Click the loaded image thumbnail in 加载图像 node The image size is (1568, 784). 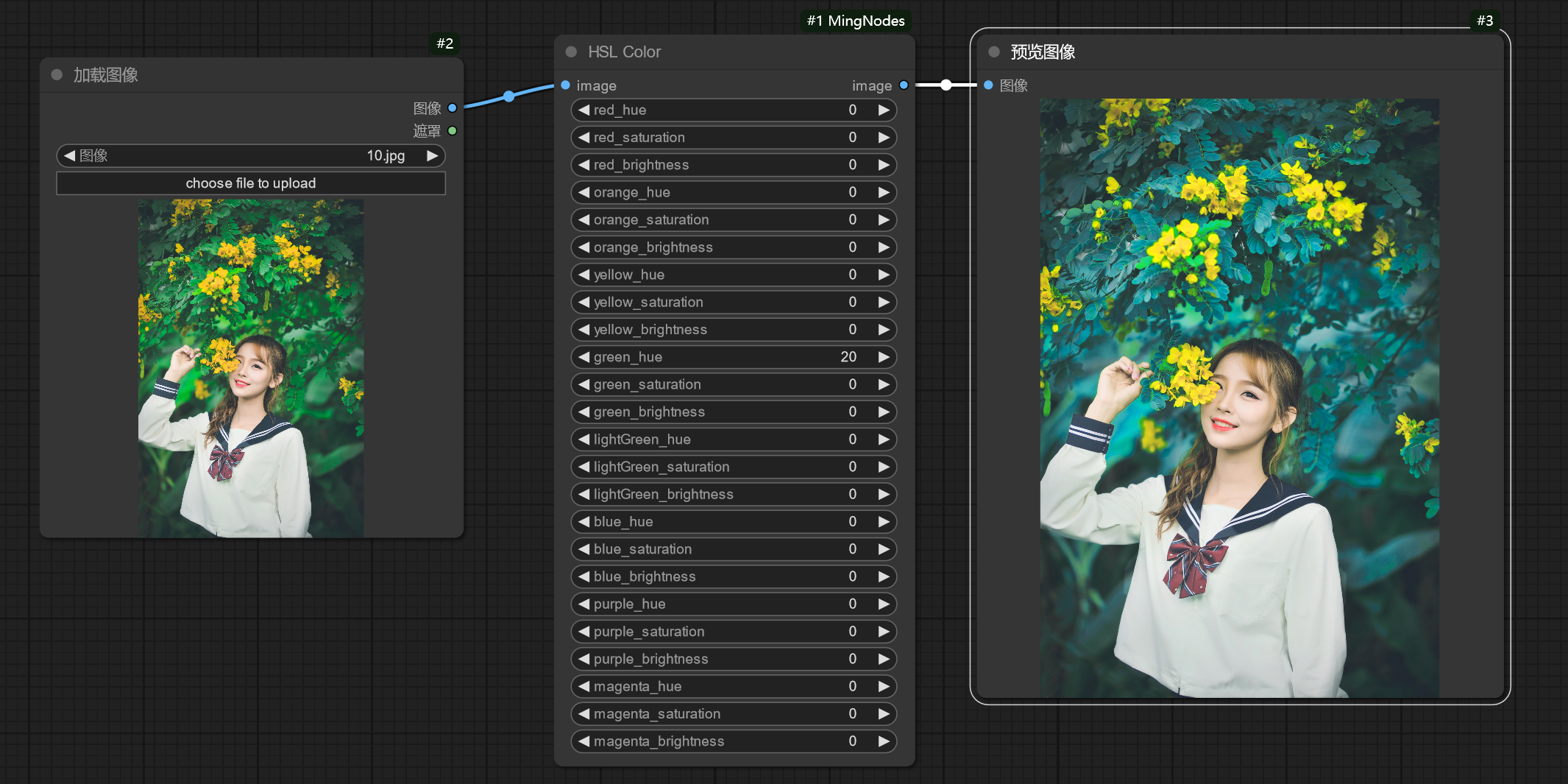[250, 368]
